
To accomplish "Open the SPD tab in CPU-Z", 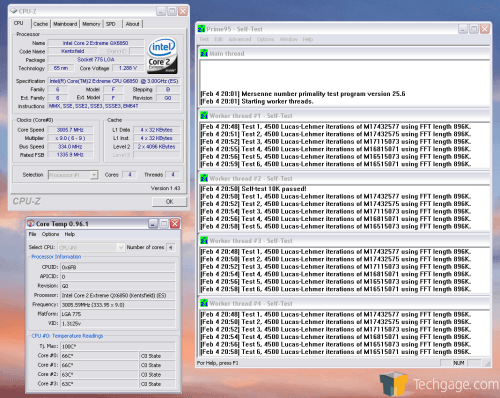I will pyautogui.click(x=111, y=24).
